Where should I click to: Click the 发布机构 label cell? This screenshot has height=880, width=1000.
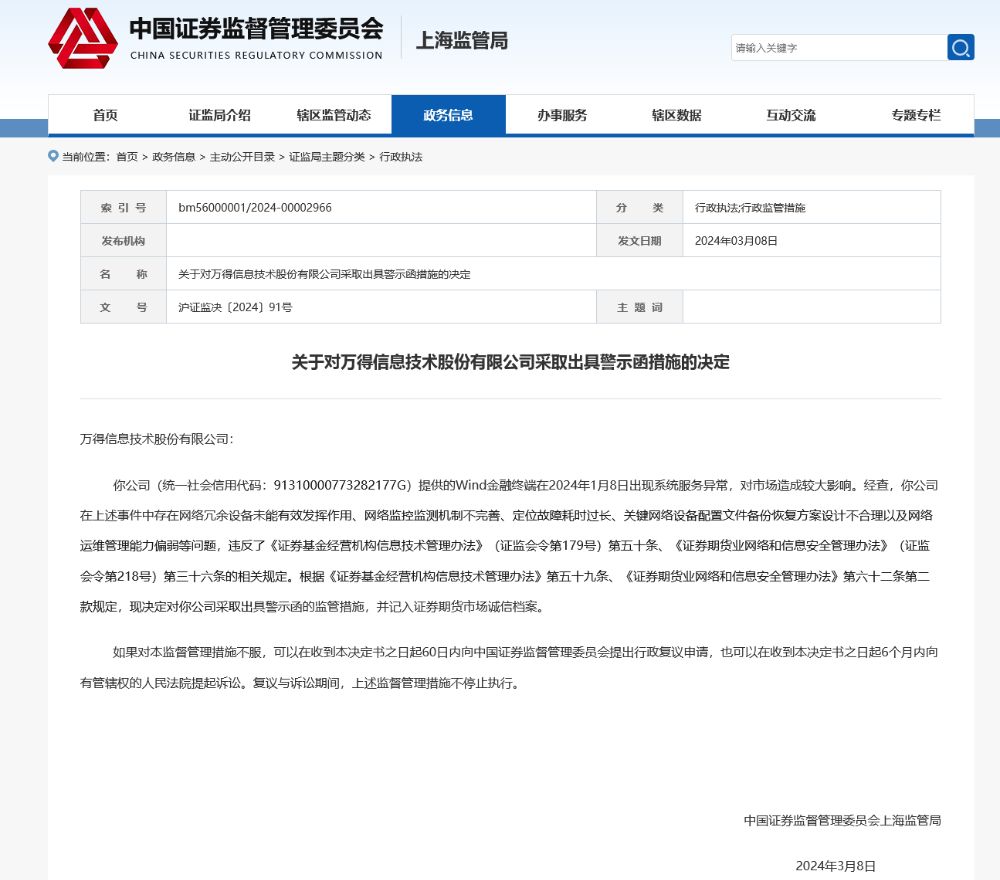[x=123, y=240]
